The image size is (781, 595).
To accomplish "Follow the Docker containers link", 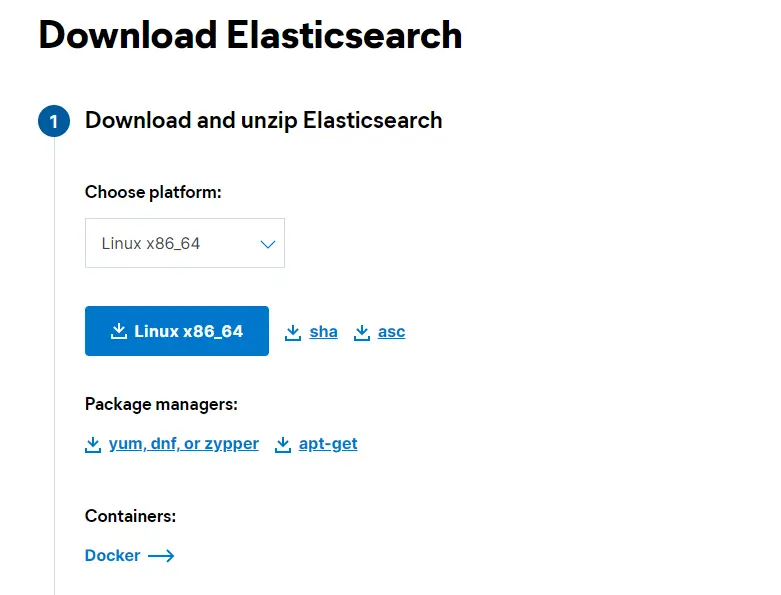I will (113, 555).
